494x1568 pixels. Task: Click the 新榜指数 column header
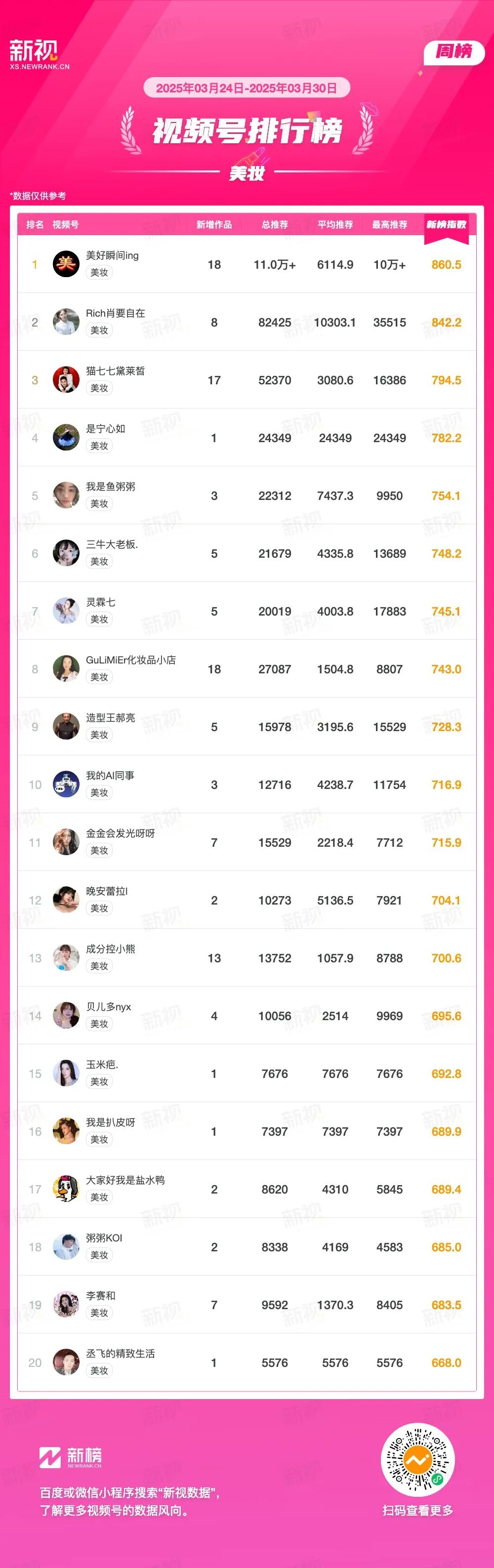coord(446,225)
